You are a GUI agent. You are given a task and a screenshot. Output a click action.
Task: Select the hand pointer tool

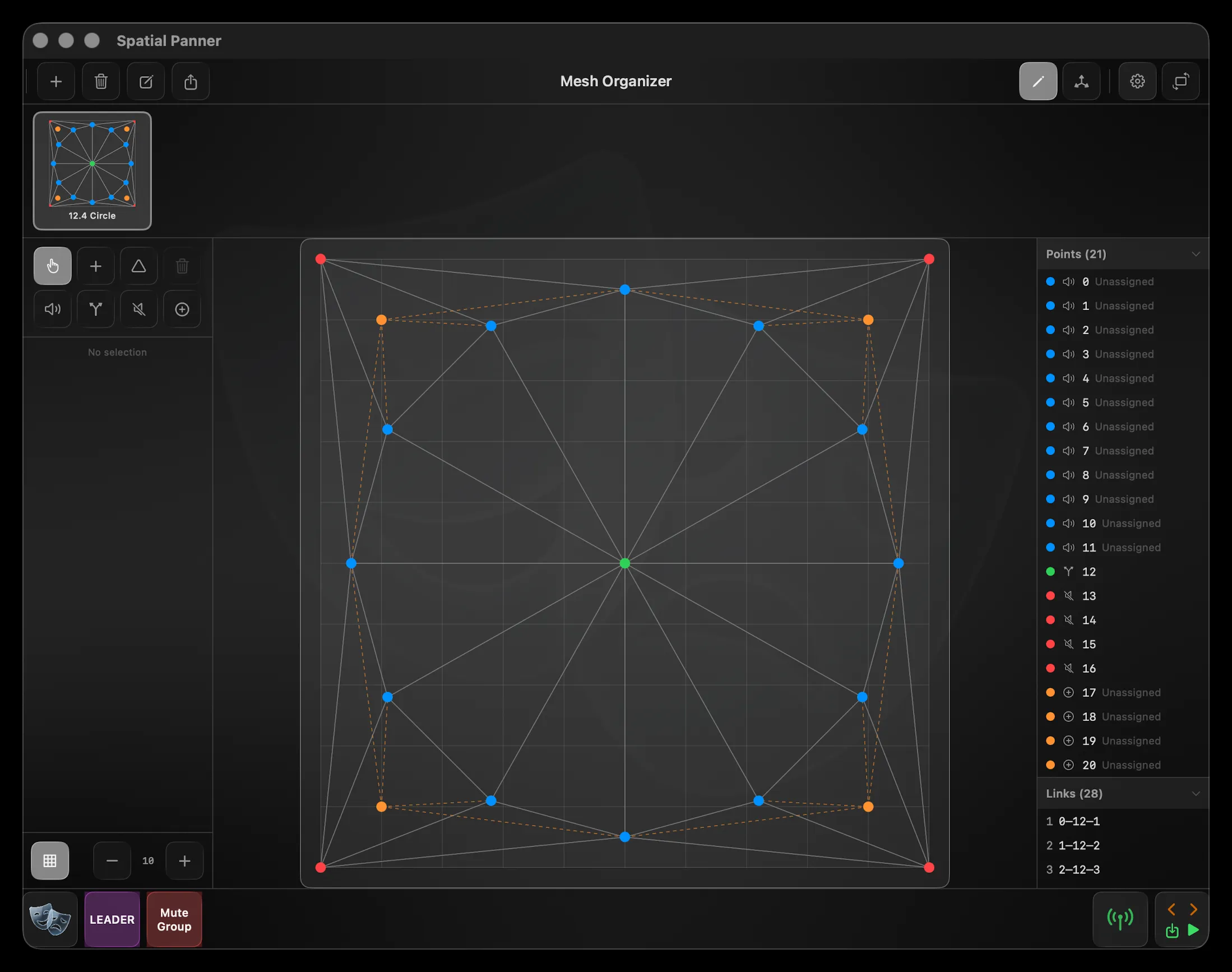(52, 266)
